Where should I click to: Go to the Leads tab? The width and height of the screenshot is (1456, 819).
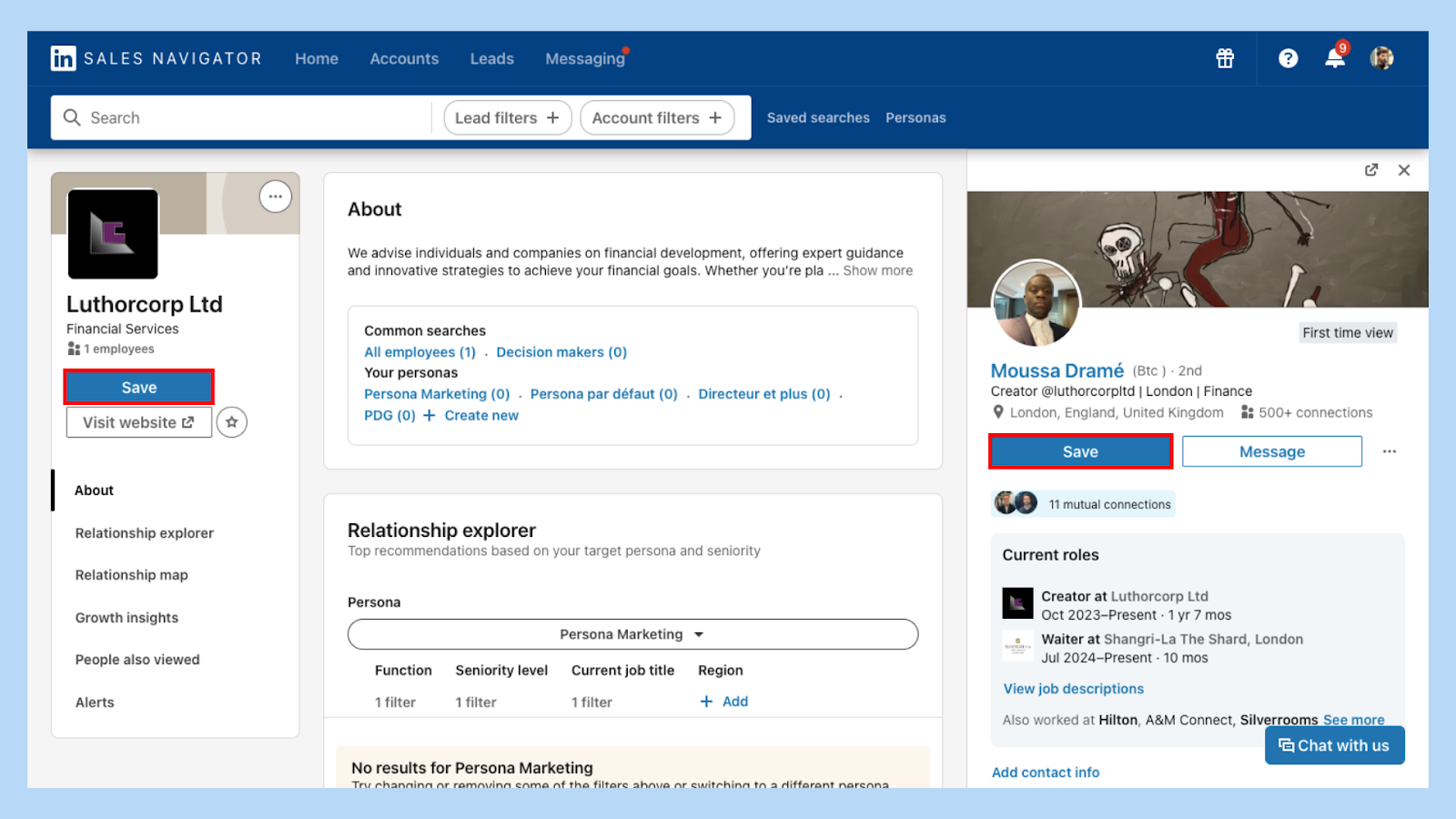click(492, 58)
